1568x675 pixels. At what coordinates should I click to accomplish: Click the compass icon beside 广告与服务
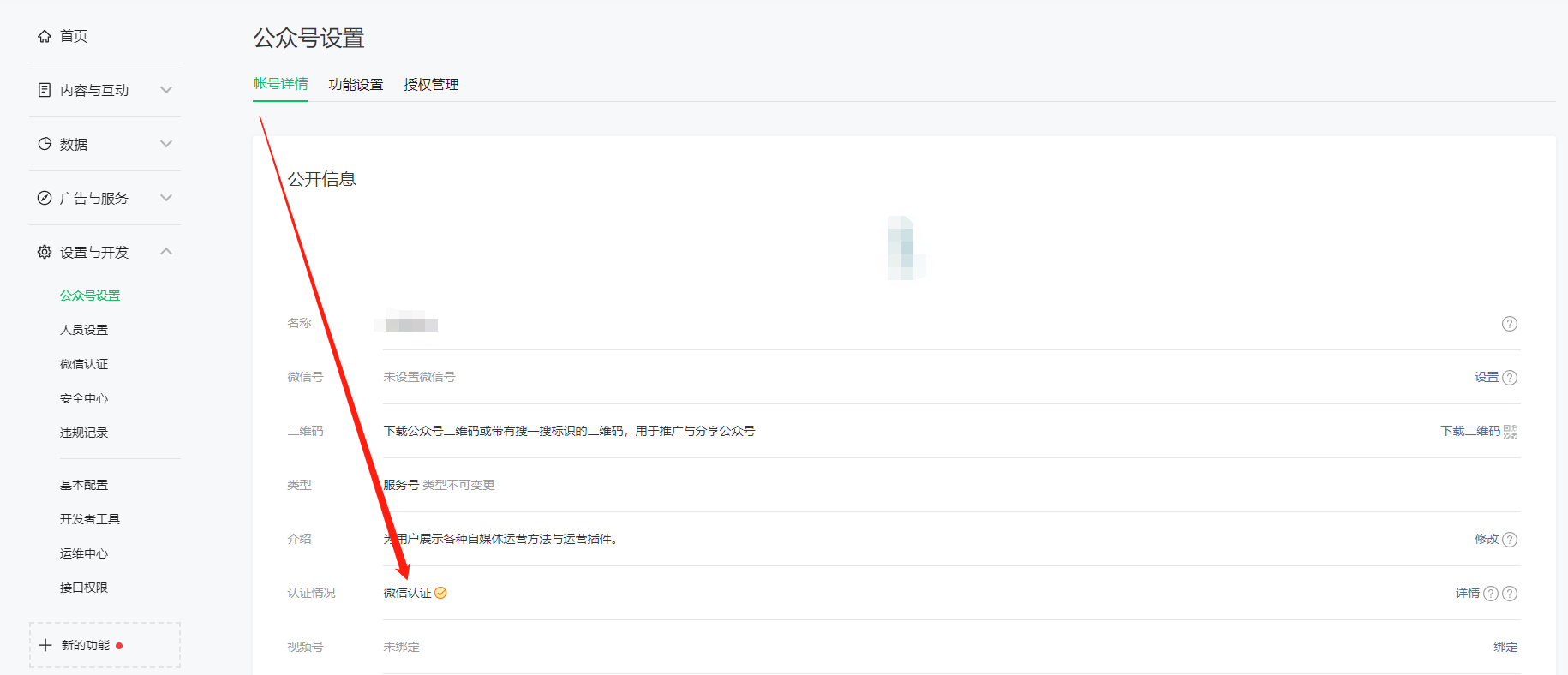[45, 198]
